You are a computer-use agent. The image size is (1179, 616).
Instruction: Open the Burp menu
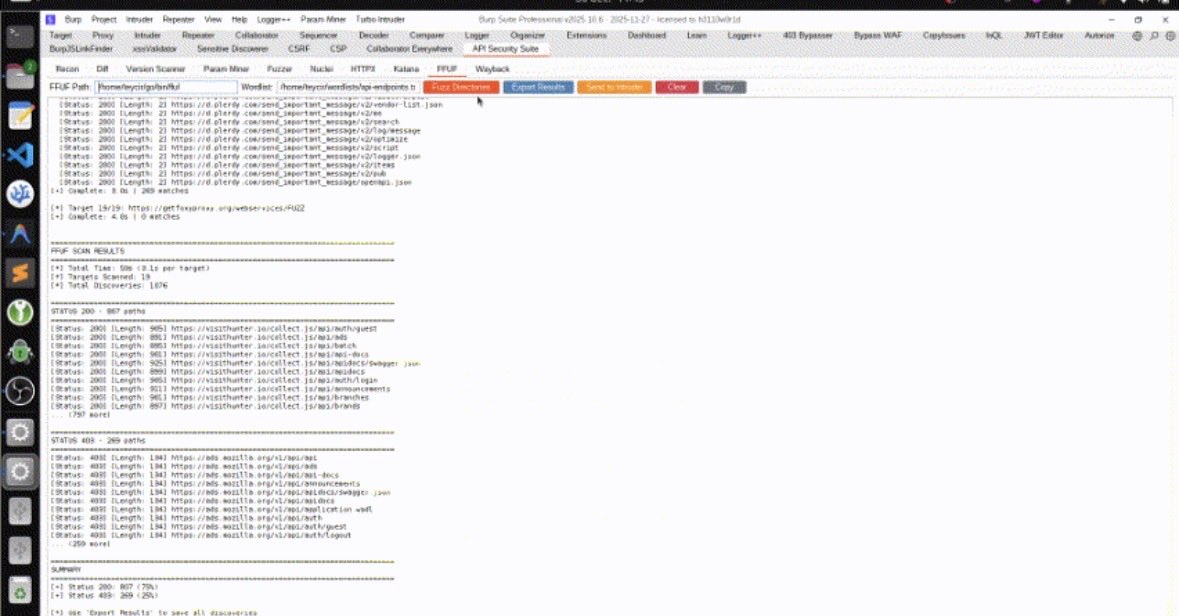pyautogui.click(x=73, y=20)
